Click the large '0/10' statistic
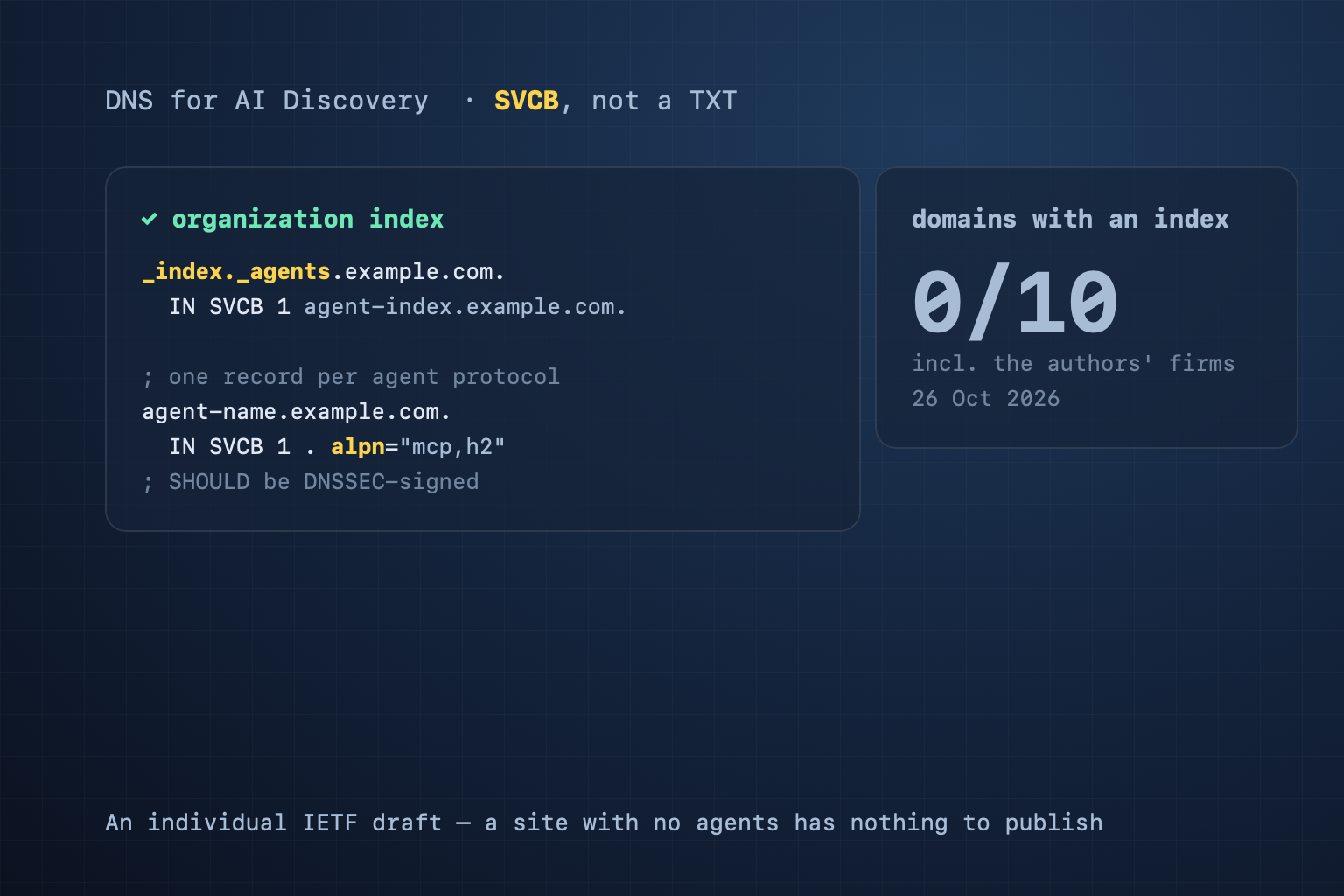The height and width of the screenshot is (896, 1344). click(x=1016, y=303)
